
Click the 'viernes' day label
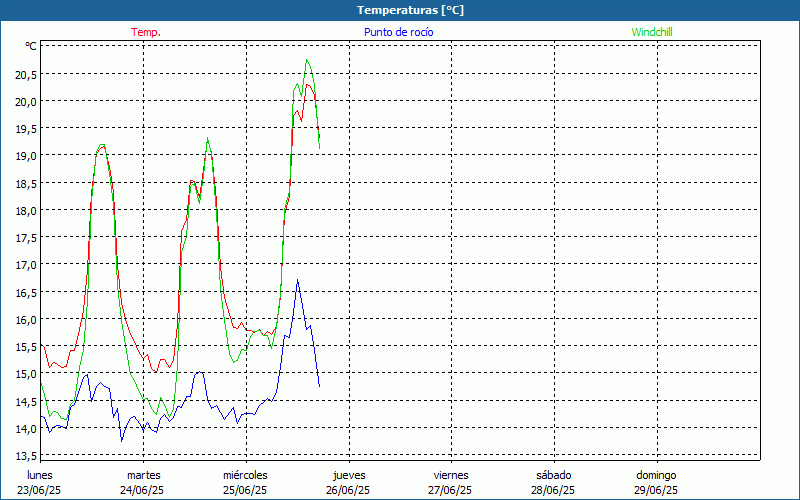(451, 476)
